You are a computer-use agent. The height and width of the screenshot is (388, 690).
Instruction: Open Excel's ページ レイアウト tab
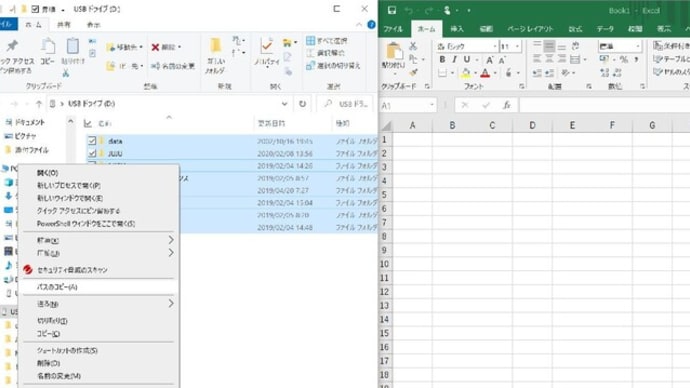tap(530, 29)
